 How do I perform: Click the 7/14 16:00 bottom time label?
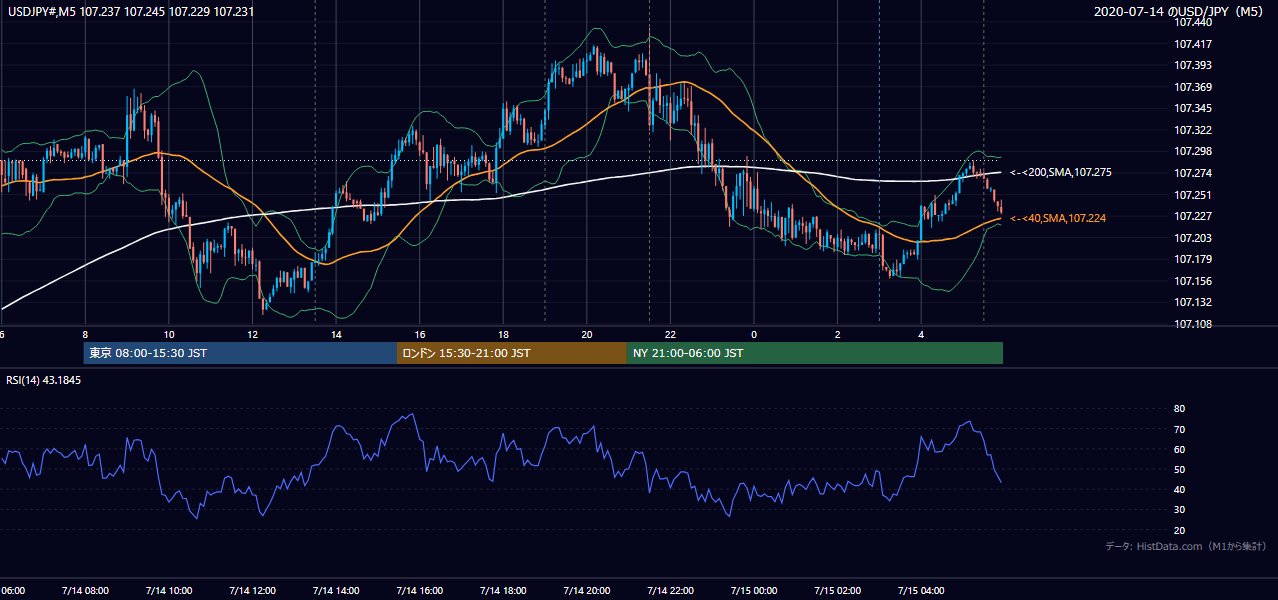coord(420,590)
